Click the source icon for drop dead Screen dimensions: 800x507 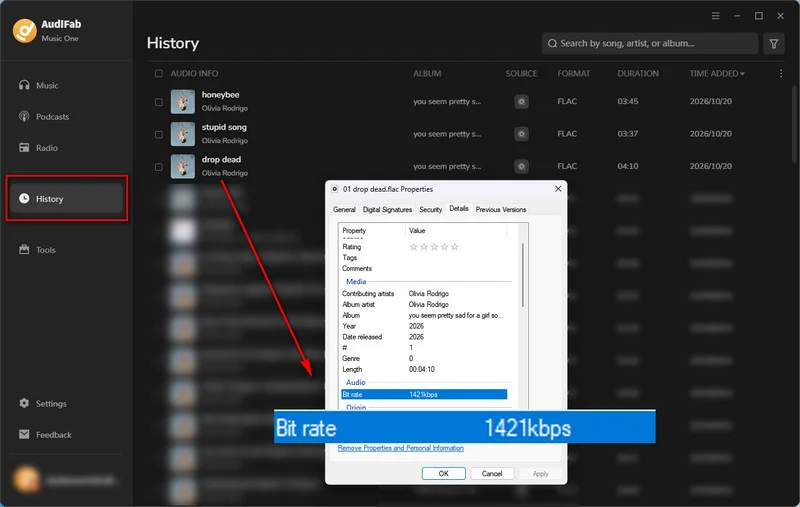pyautogui.click(x=521, y=166)
